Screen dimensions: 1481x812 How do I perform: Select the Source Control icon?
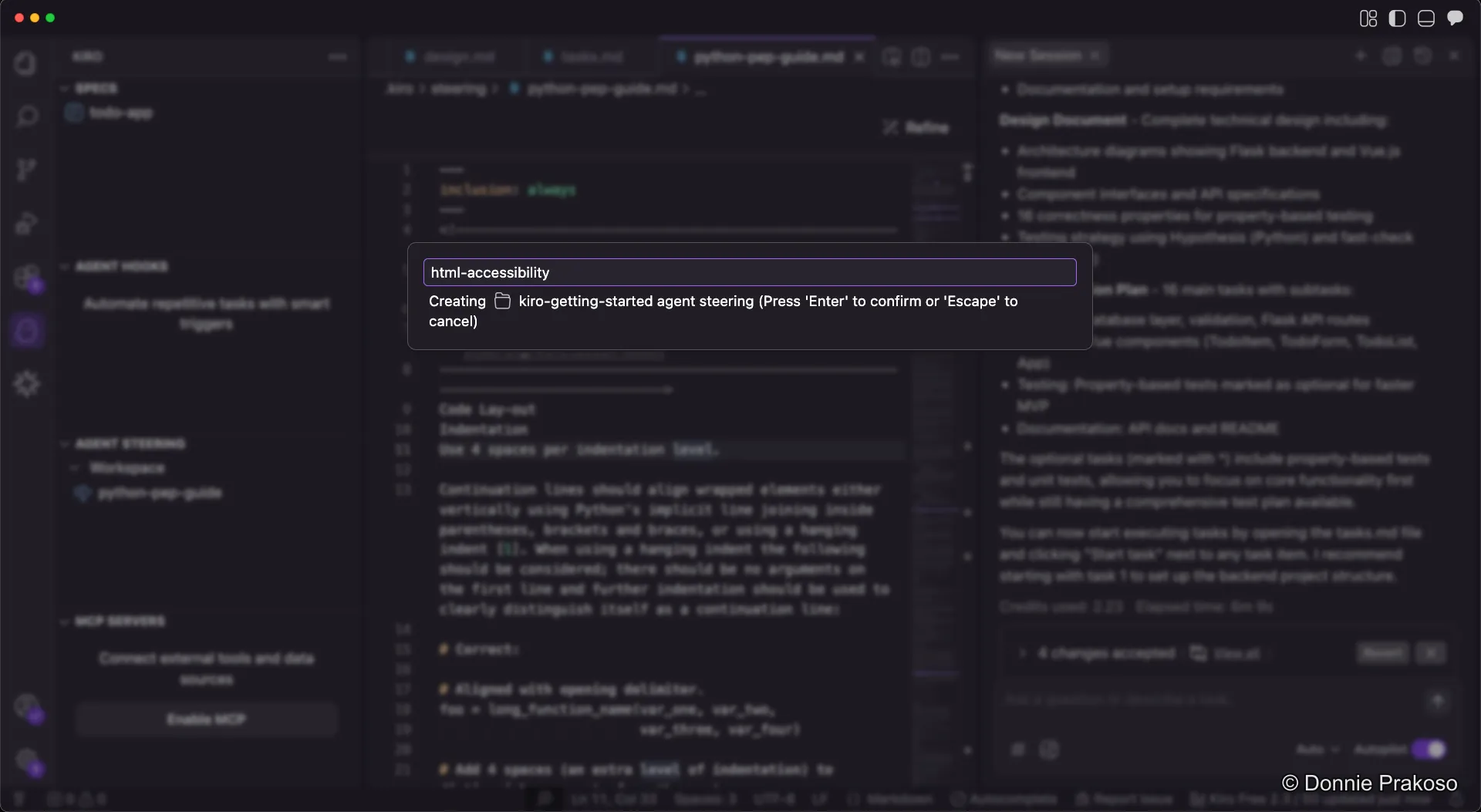[x=27, y=169]
